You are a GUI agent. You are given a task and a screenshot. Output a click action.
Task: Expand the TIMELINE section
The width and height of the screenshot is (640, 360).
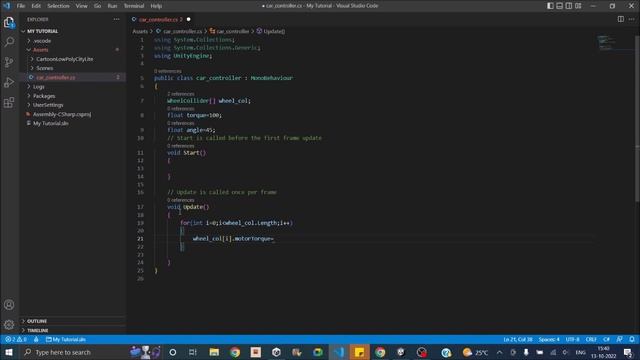[38, 330]
